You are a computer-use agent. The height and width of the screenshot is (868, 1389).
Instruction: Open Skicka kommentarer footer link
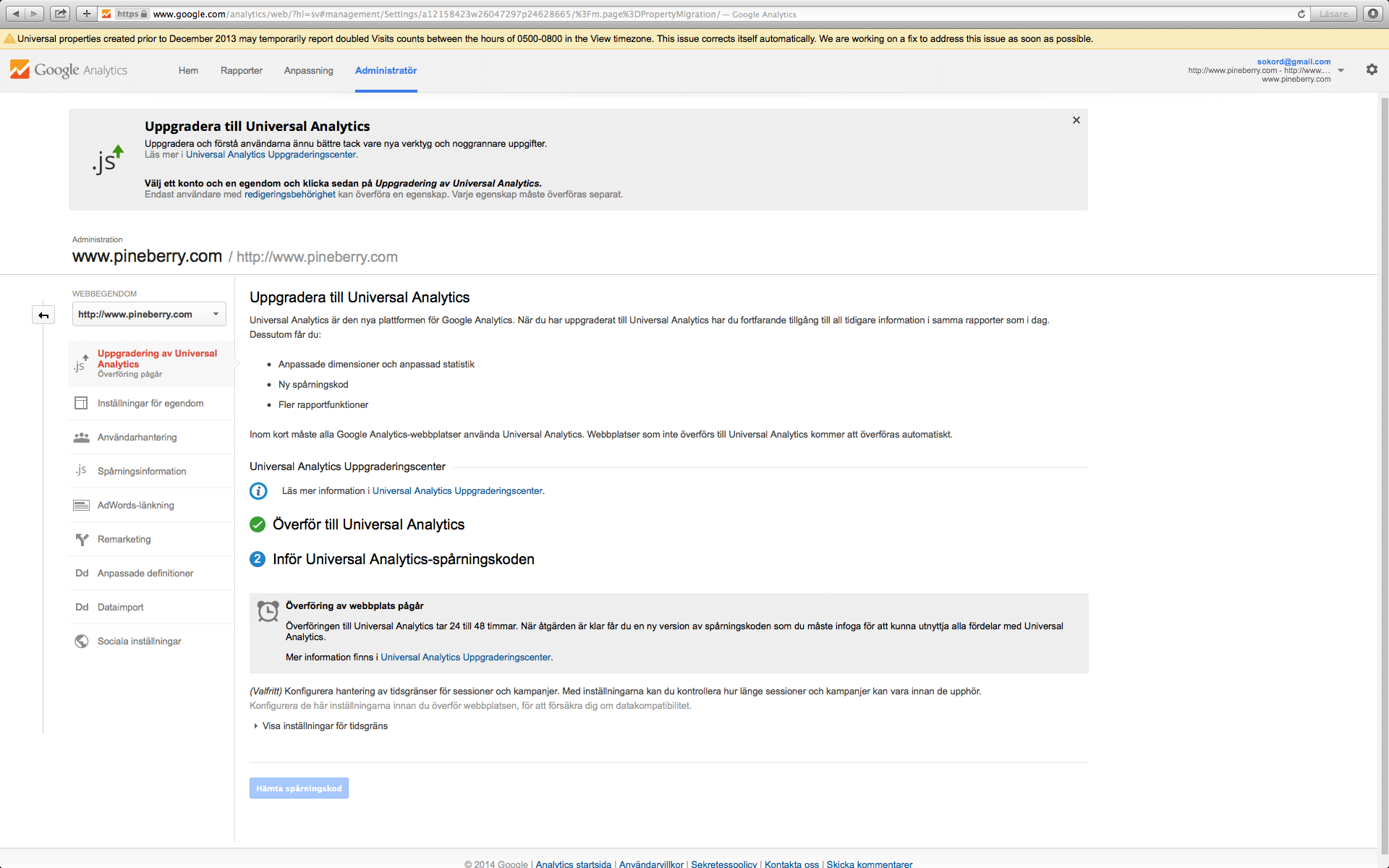pyautogui.click(x=870, y=864)
